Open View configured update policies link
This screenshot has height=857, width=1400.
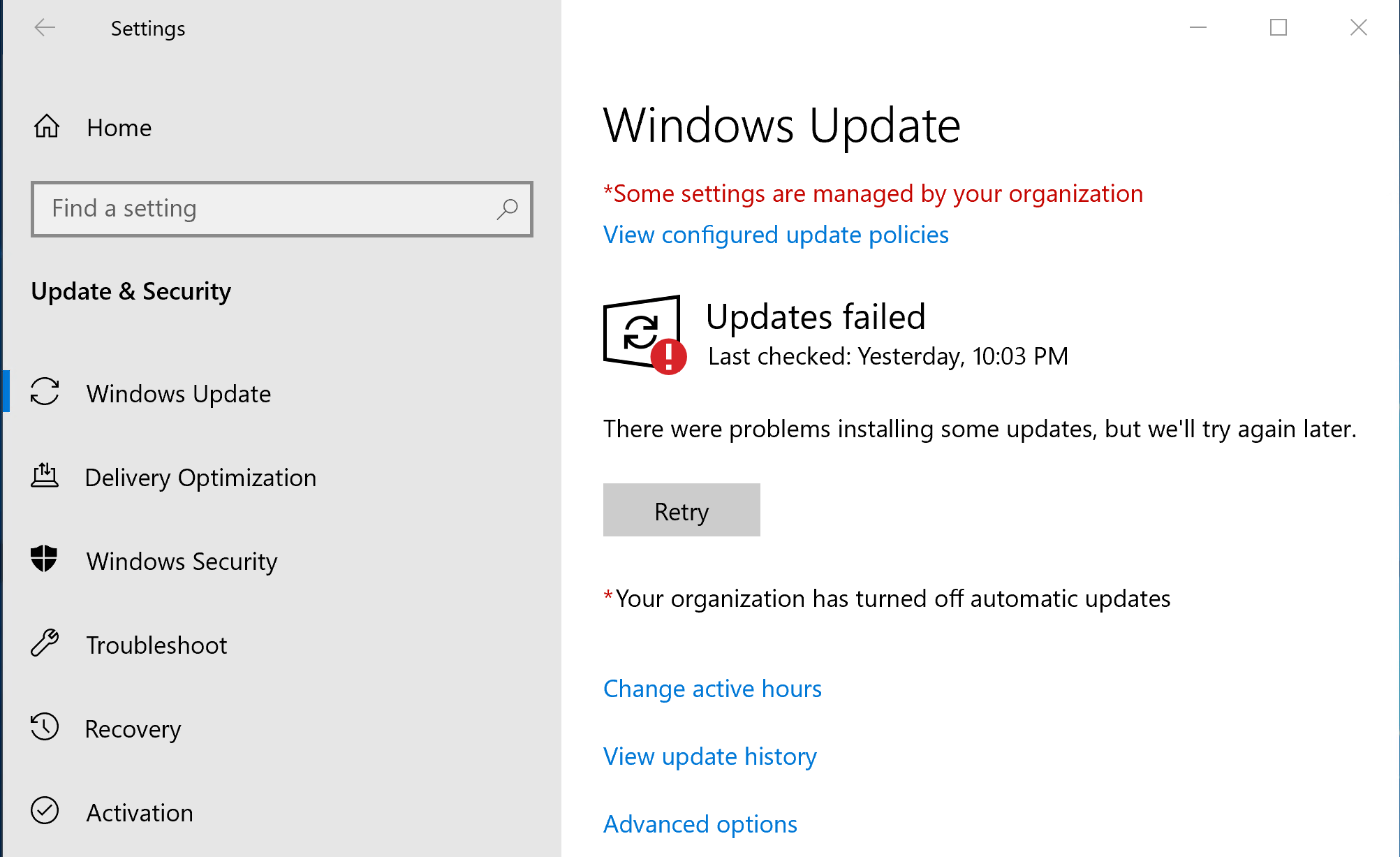click(x=776, y=235)
